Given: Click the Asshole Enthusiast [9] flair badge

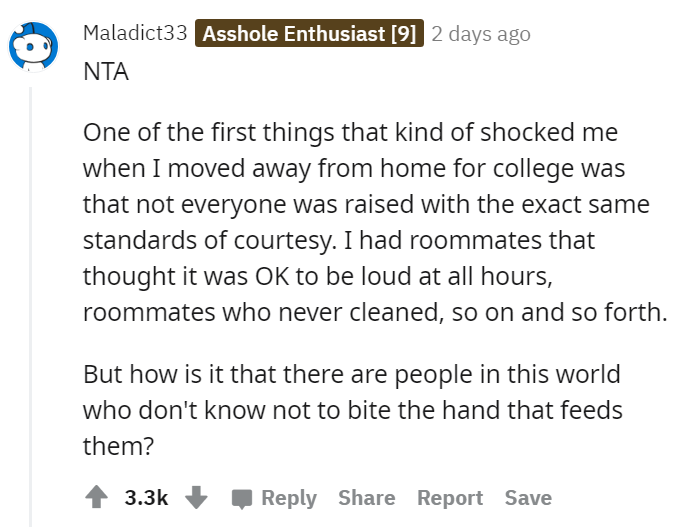Looking at the screenshot, I should (309, 33).
